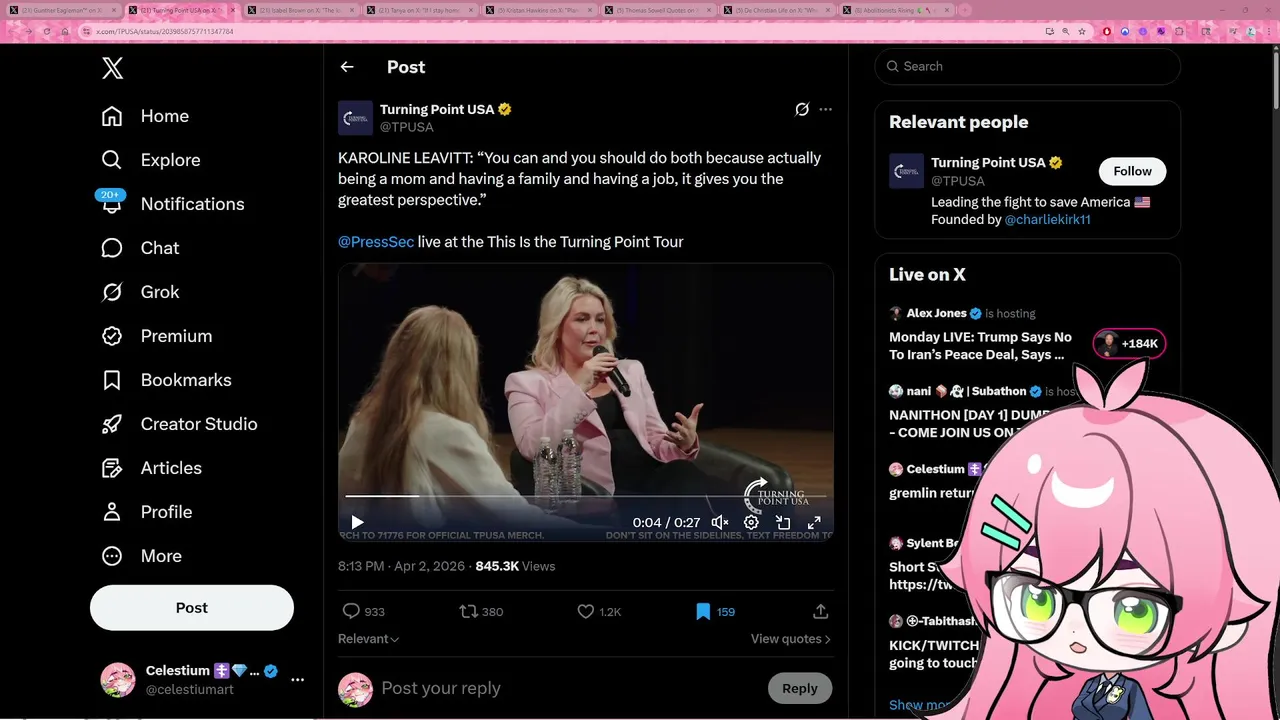Open Grok from the sidebar
The height and width of the screenshot is (720, 1280).
140,292
